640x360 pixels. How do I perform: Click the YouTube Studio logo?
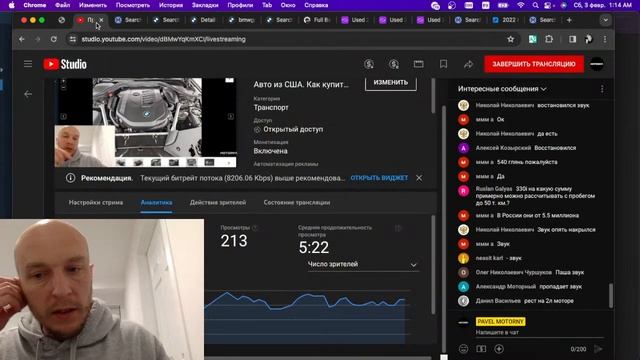pyautogui.click(x=65, y=64)
